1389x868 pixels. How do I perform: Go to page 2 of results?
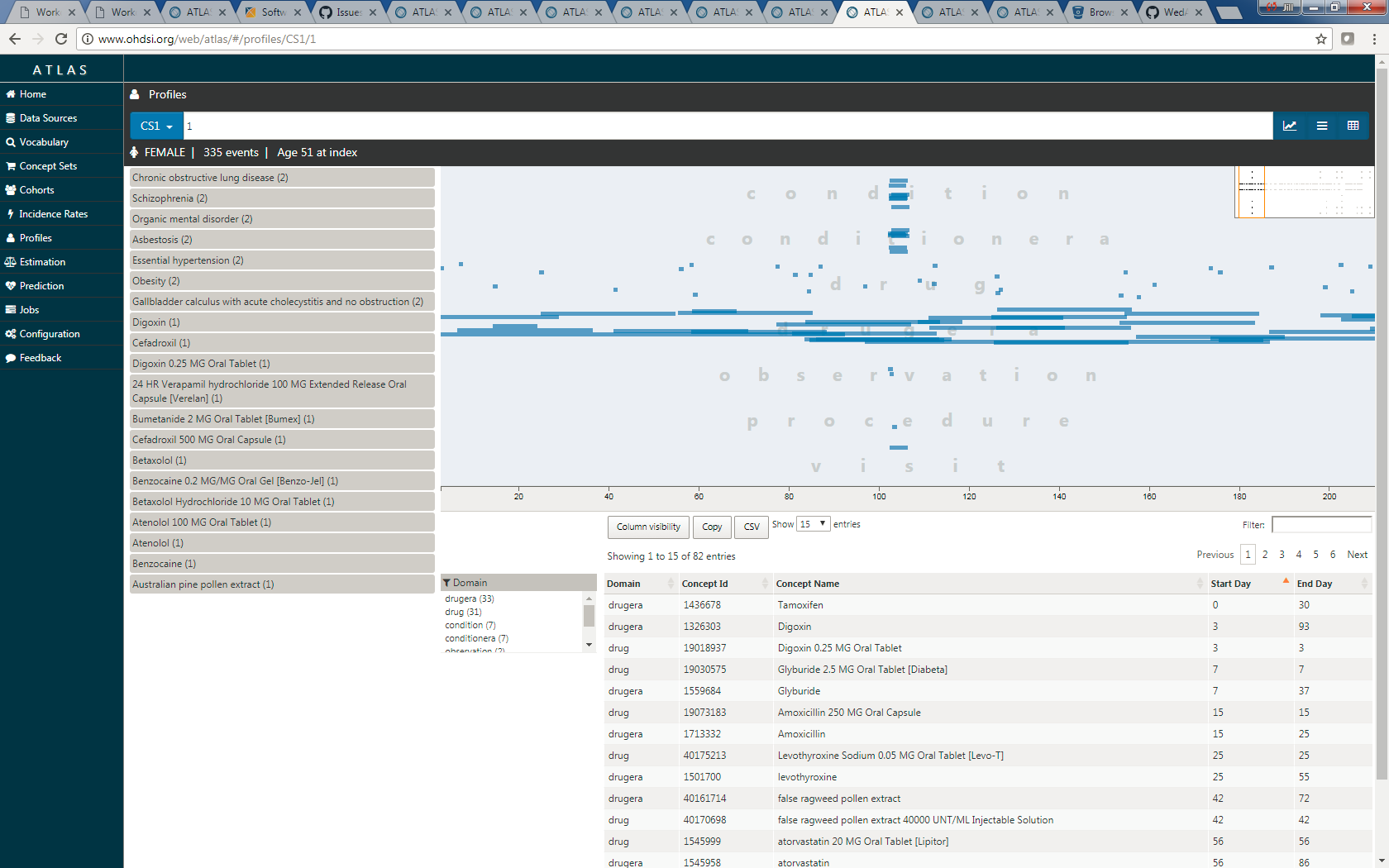coord(1265,555)
